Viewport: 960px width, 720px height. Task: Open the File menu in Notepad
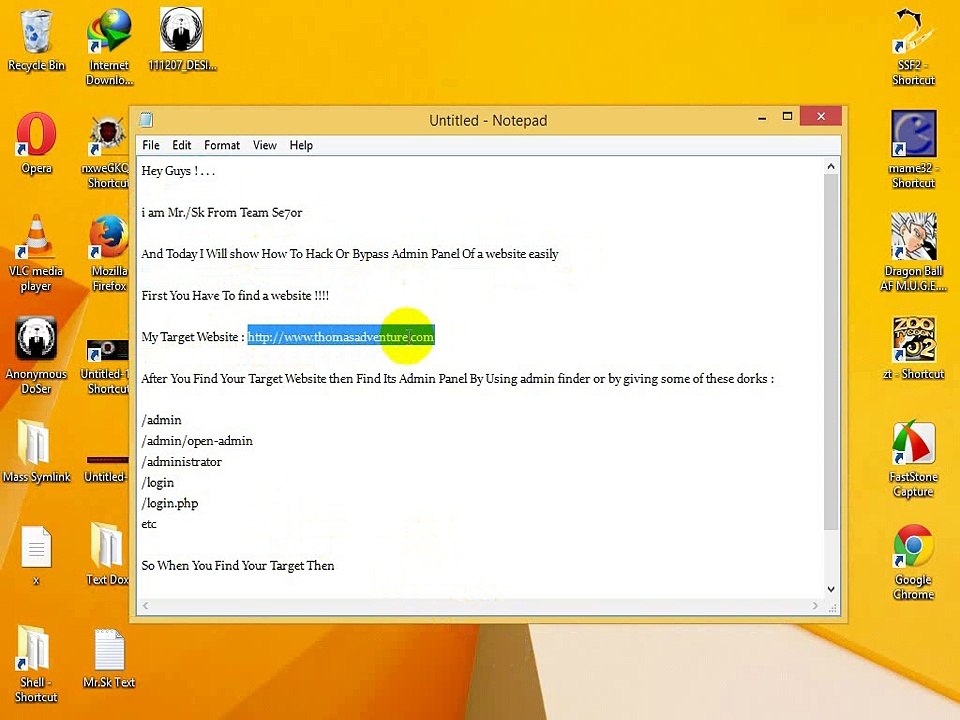151,145
